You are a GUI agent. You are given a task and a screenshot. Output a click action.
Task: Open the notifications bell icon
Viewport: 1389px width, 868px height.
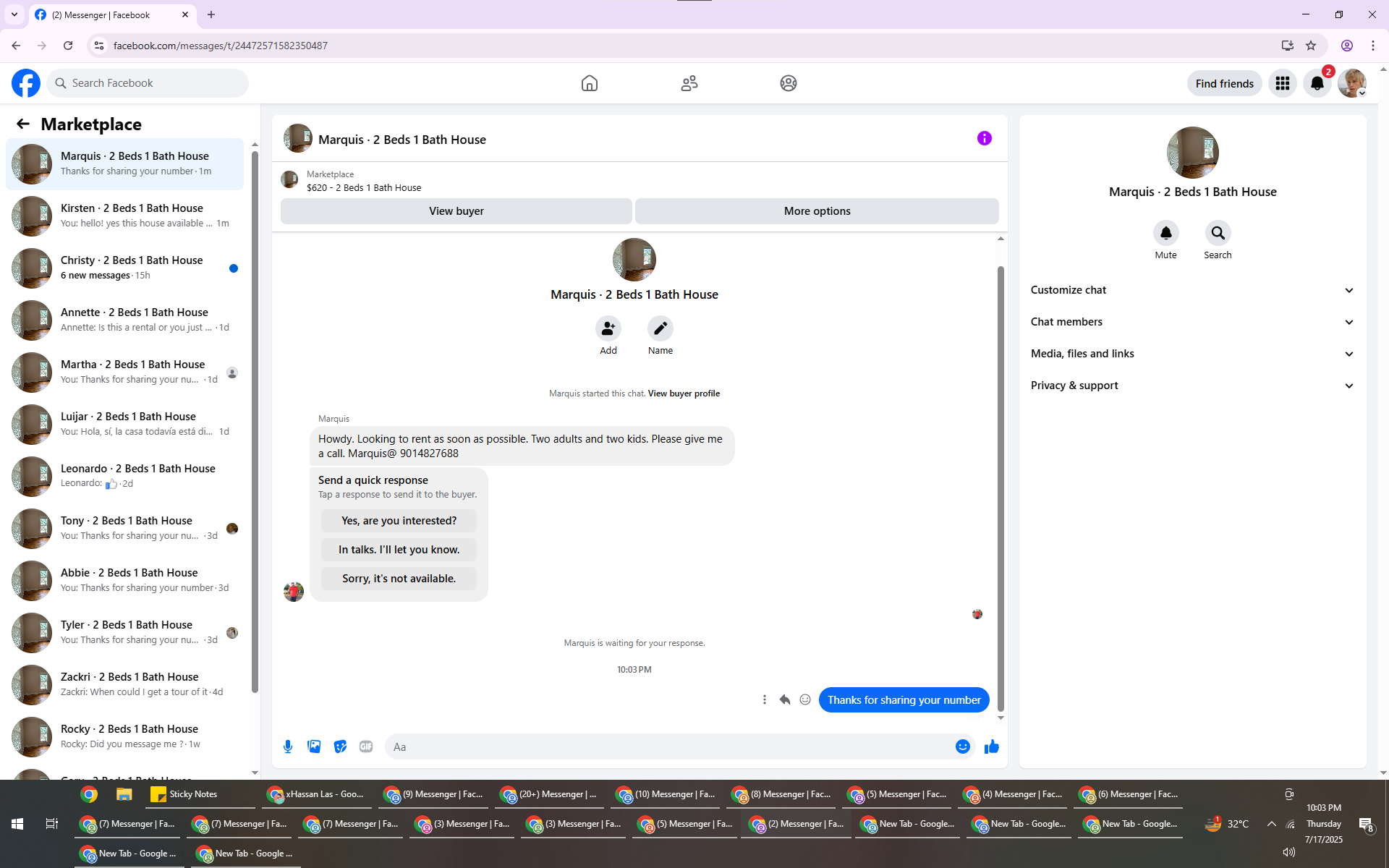pyautogui.click(x=1317, y=83)
